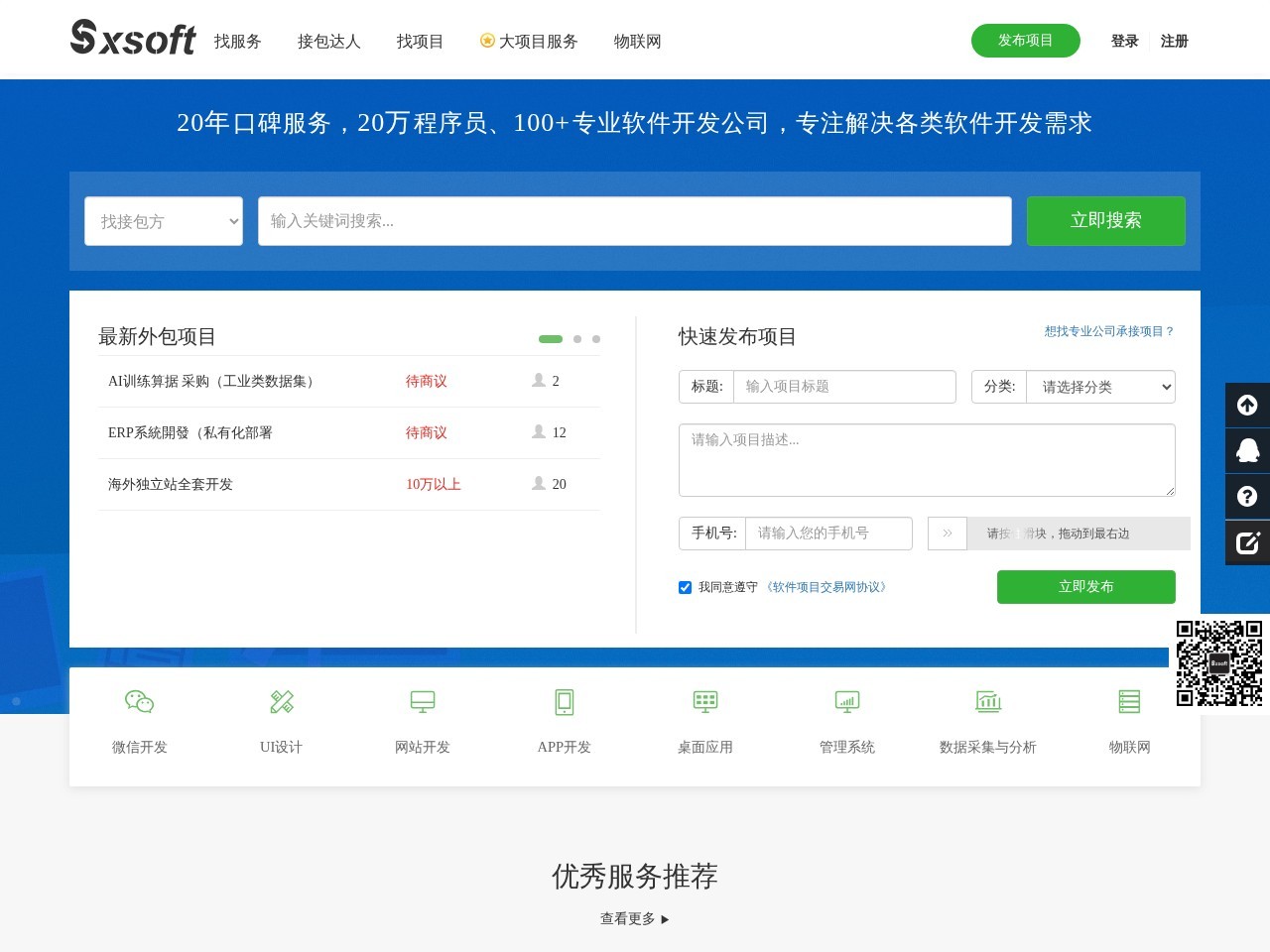Click the monitor icon above 网站开发

pos(423,702)
